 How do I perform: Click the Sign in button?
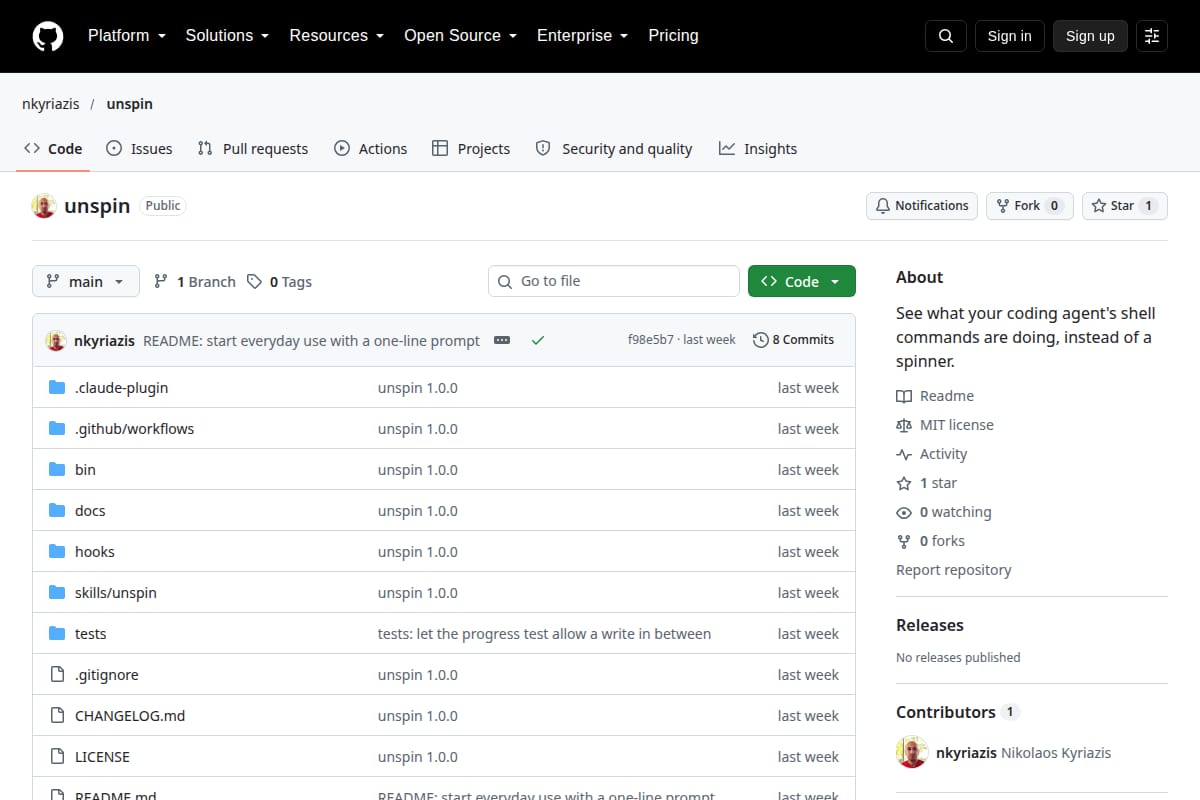click(1009, 36)
